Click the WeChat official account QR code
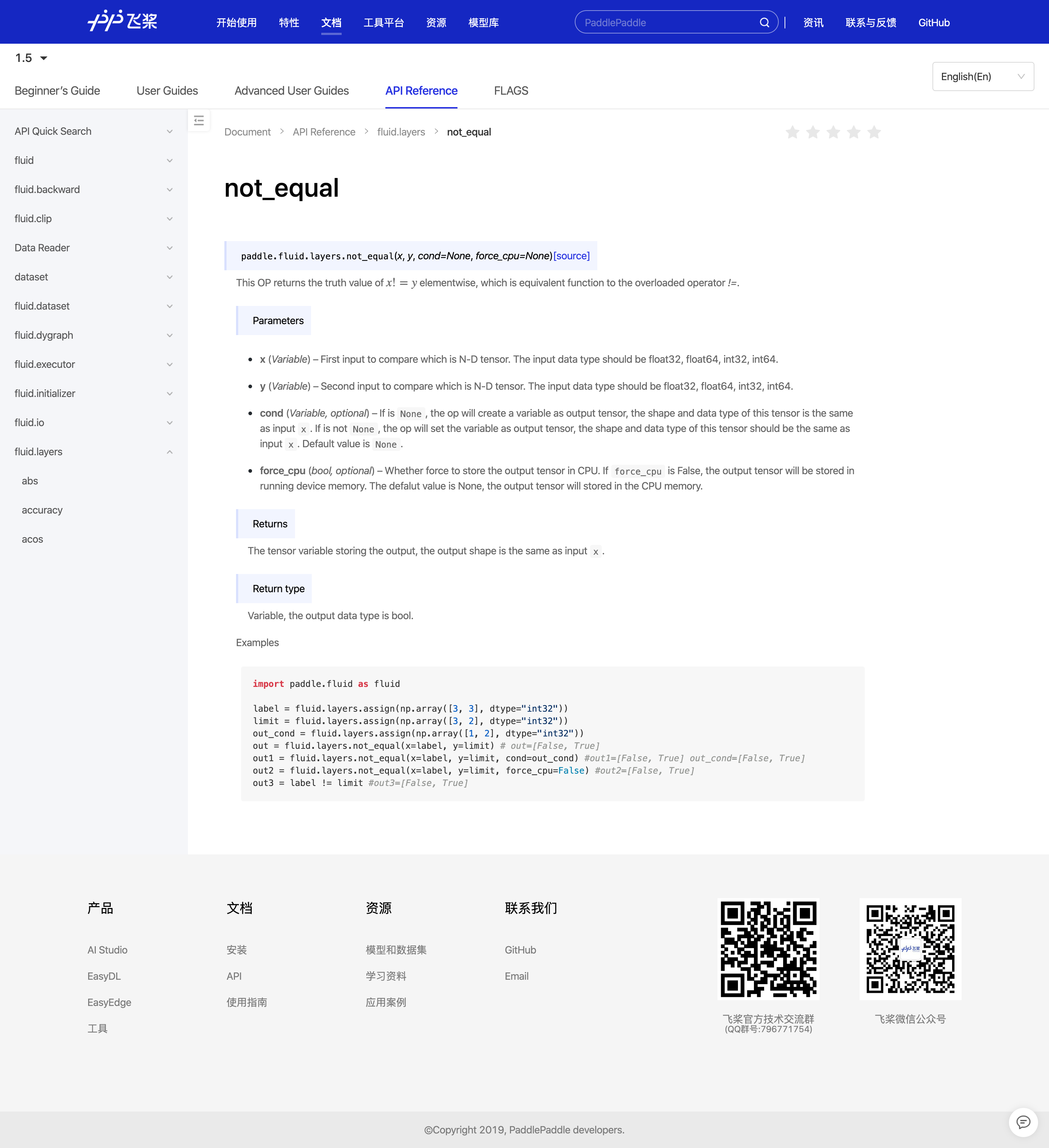 910,949
